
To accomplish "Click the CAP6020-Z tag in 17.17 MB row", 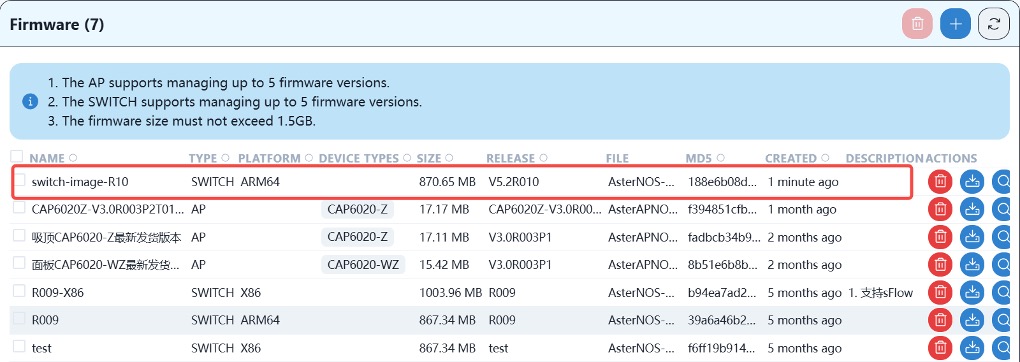I will [357, 210].
